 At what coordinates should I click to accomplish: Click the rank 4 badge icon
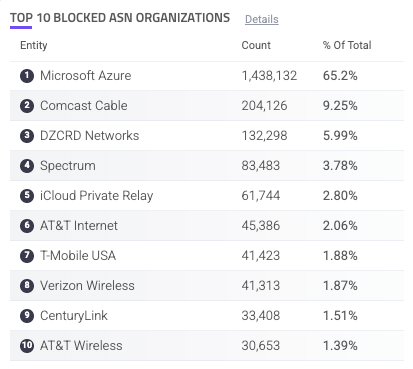27,166
